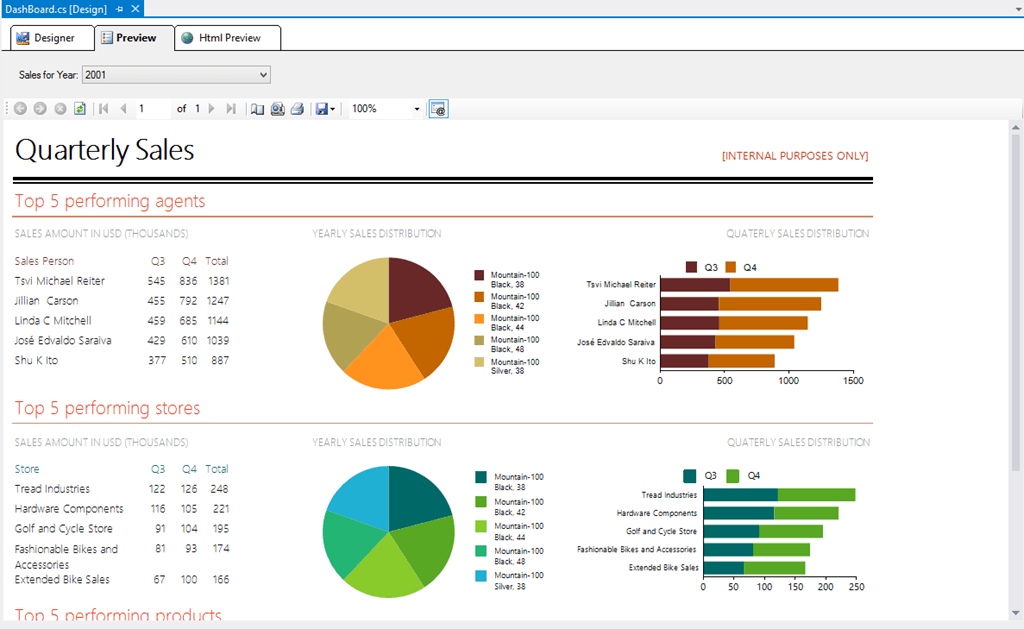Navigate back with the green back arrow

[21, 108]
